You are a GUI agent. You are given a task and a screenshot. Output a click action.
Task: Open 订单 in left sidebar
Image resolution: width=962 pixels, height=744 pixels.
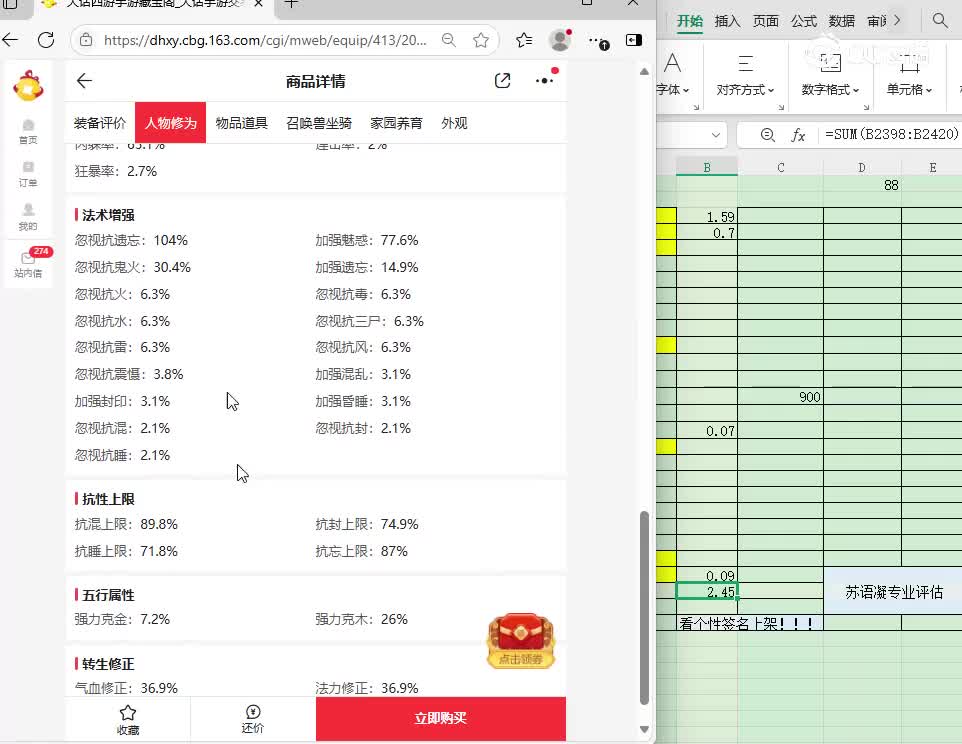[28, 174]
